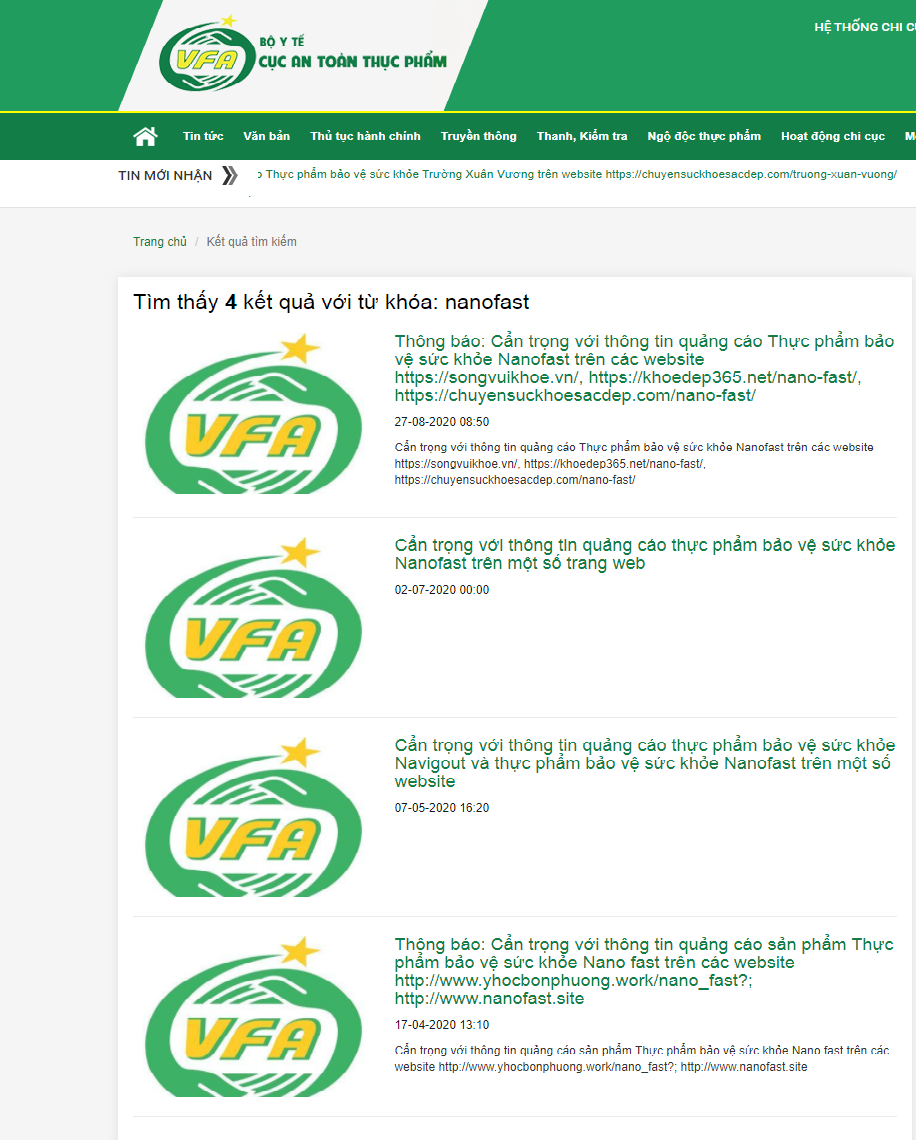Viewport: 916px width, 1140px height.
Task: Open the yhocbonphuong.work Nano fast notice
Action: 644,971
